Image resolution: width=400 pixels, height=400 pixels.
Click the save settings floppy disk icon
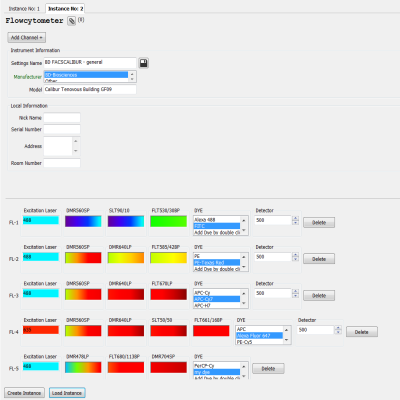pos(143,63)
